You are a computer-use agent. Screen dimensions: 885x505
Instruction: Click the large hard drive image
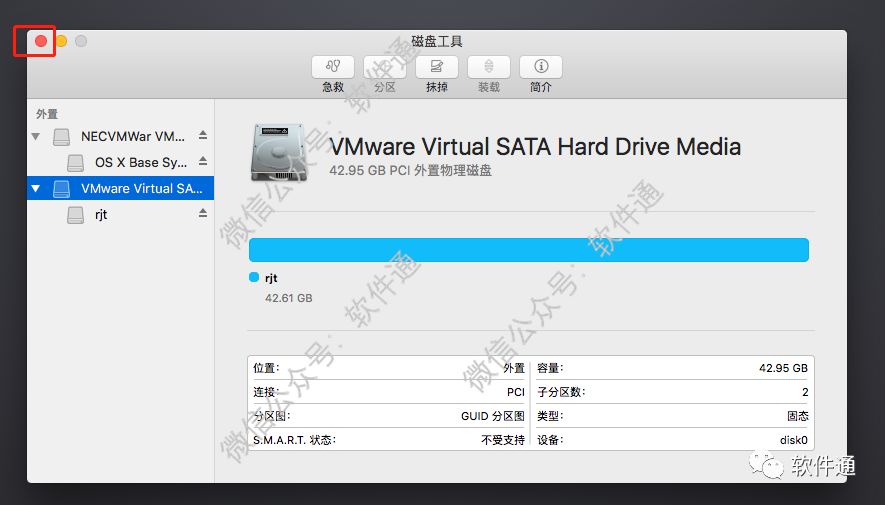(279, 152)
